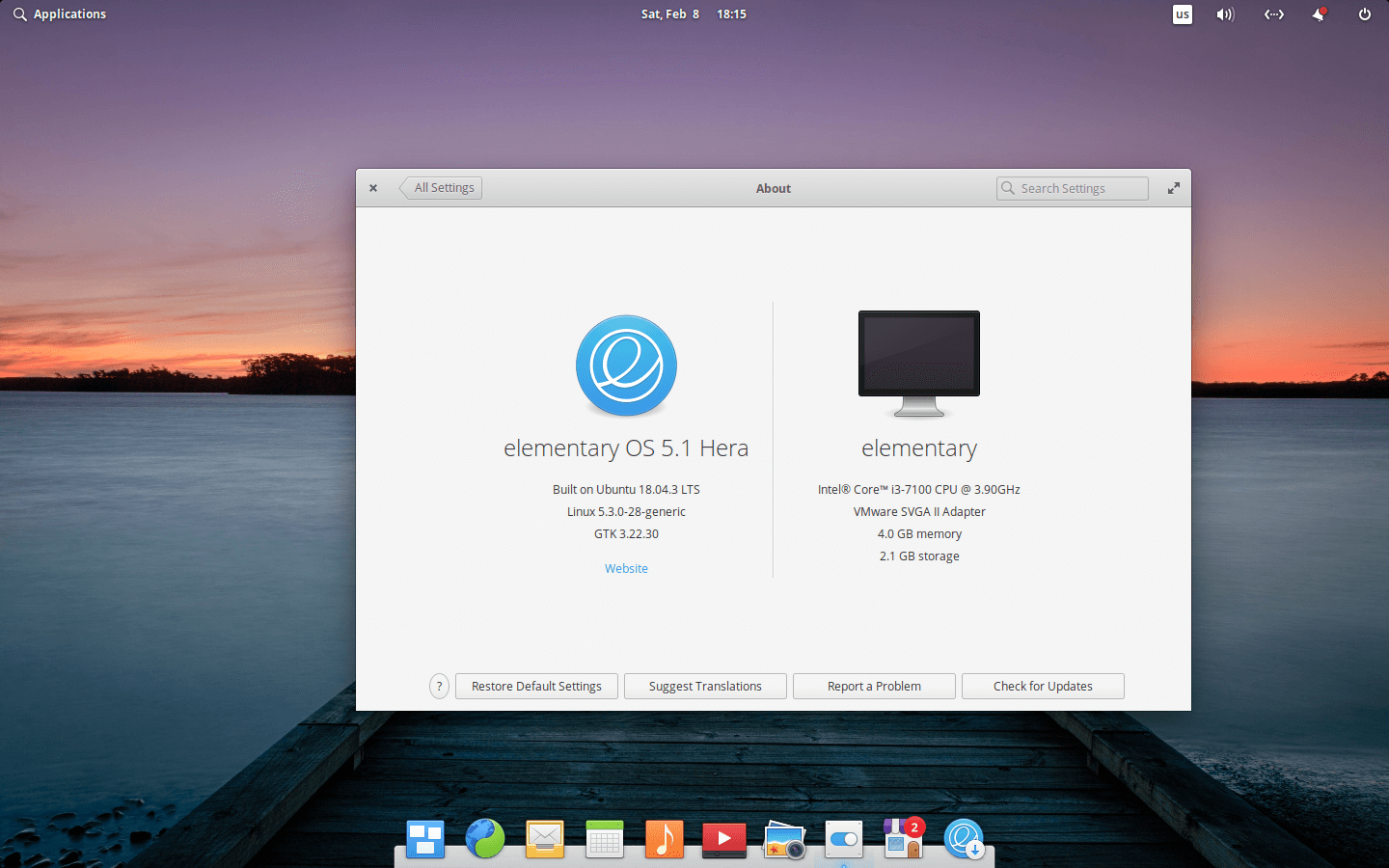Click System Settings toggle icon in dock
The width and height of the screenshot is (1389, 868).
(844, 839)
